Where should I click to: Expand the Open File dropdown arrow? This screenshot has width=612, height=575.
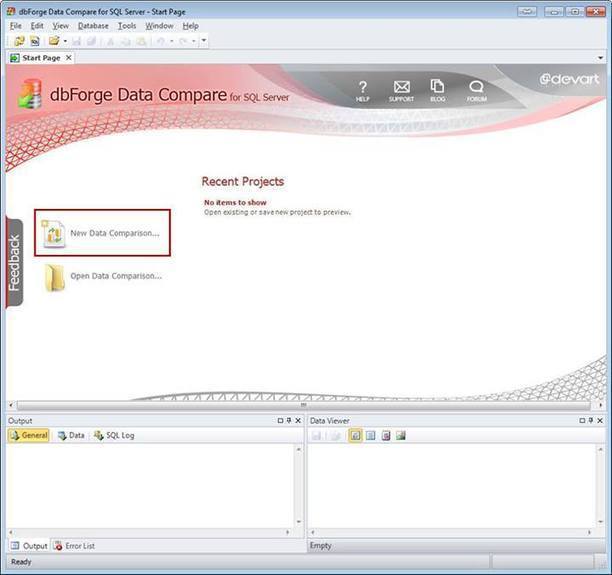pos(65,41)
